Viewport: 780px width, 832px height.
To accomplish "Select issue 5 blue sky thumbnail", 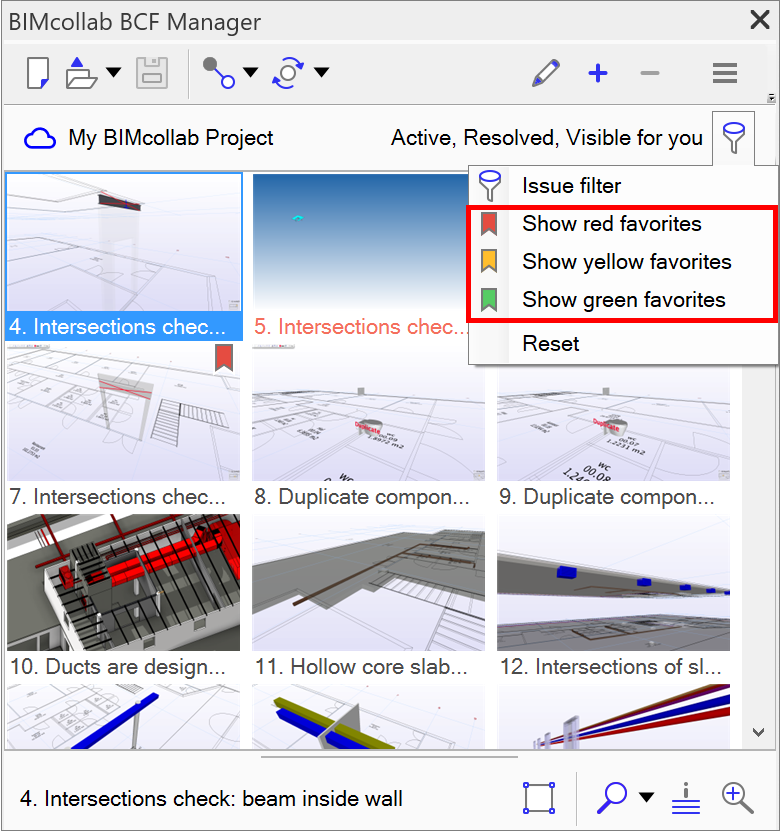I will click(361, 242).
